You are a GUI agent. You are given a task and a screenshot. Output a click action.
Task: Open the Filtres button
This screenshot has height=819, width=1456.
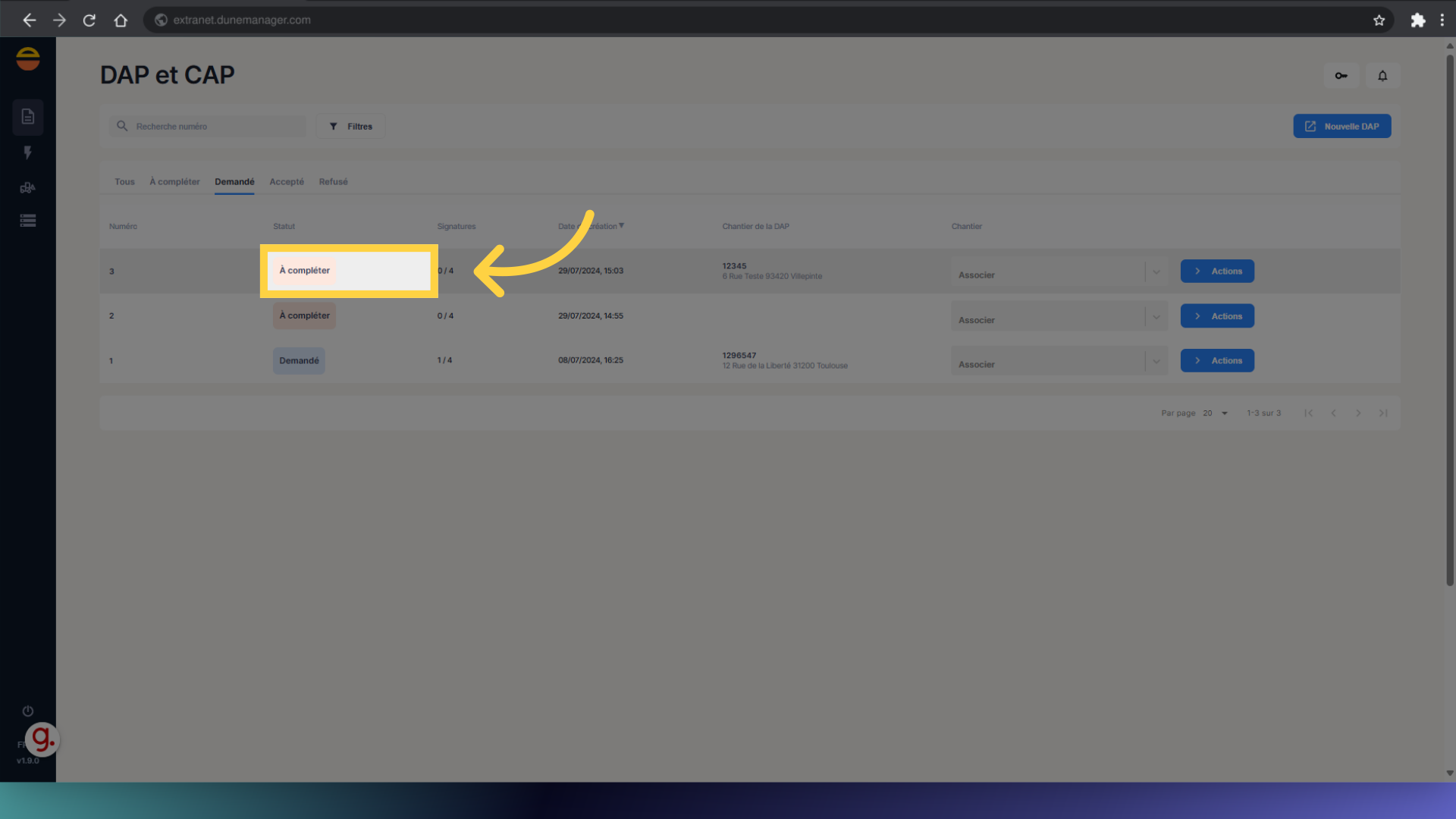click(351, 127)
